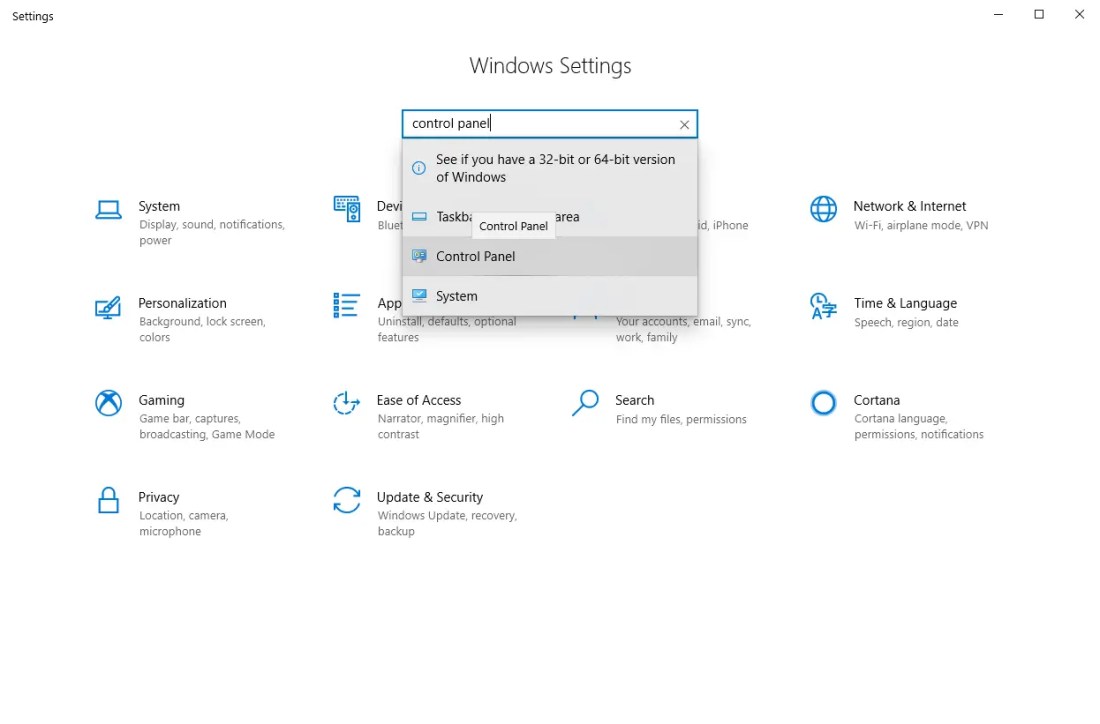Screen dimensions: 1100x724
Task: Open the Network & Internet globe icon
Action: coord(823,209)
